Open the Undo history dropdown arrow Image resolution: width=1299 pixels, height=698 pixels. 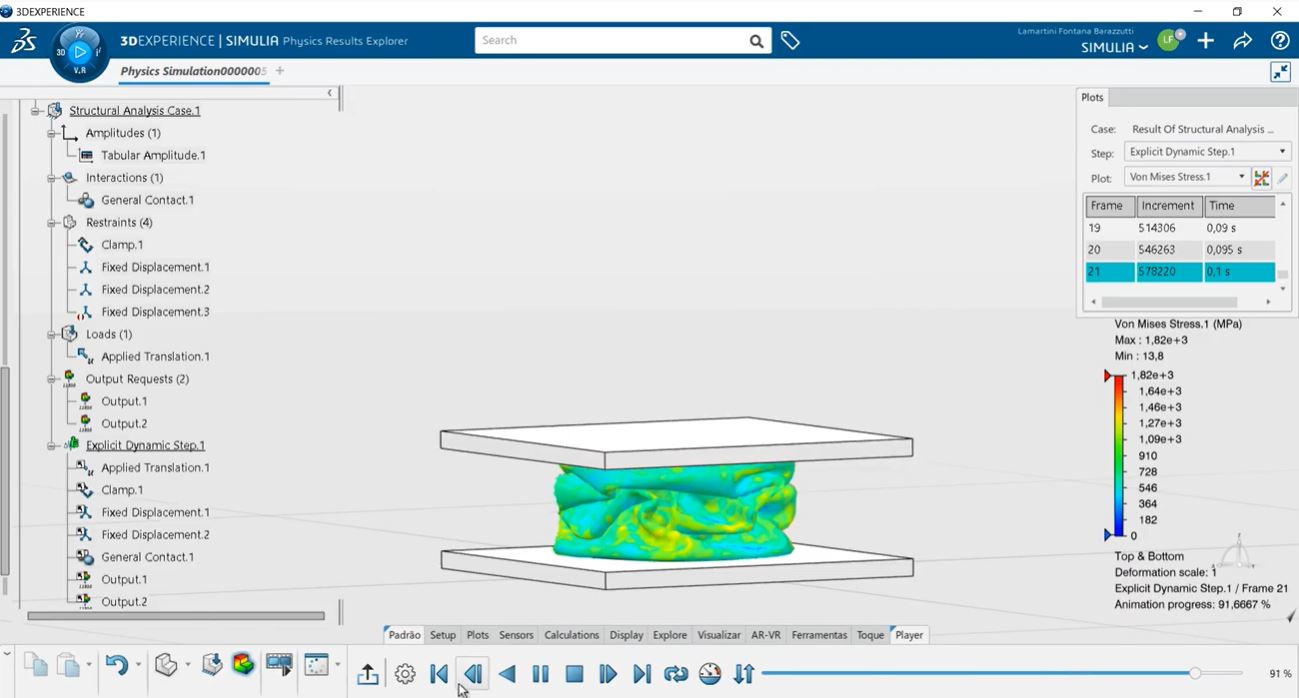pyautogui.click(x=138, y=665)
